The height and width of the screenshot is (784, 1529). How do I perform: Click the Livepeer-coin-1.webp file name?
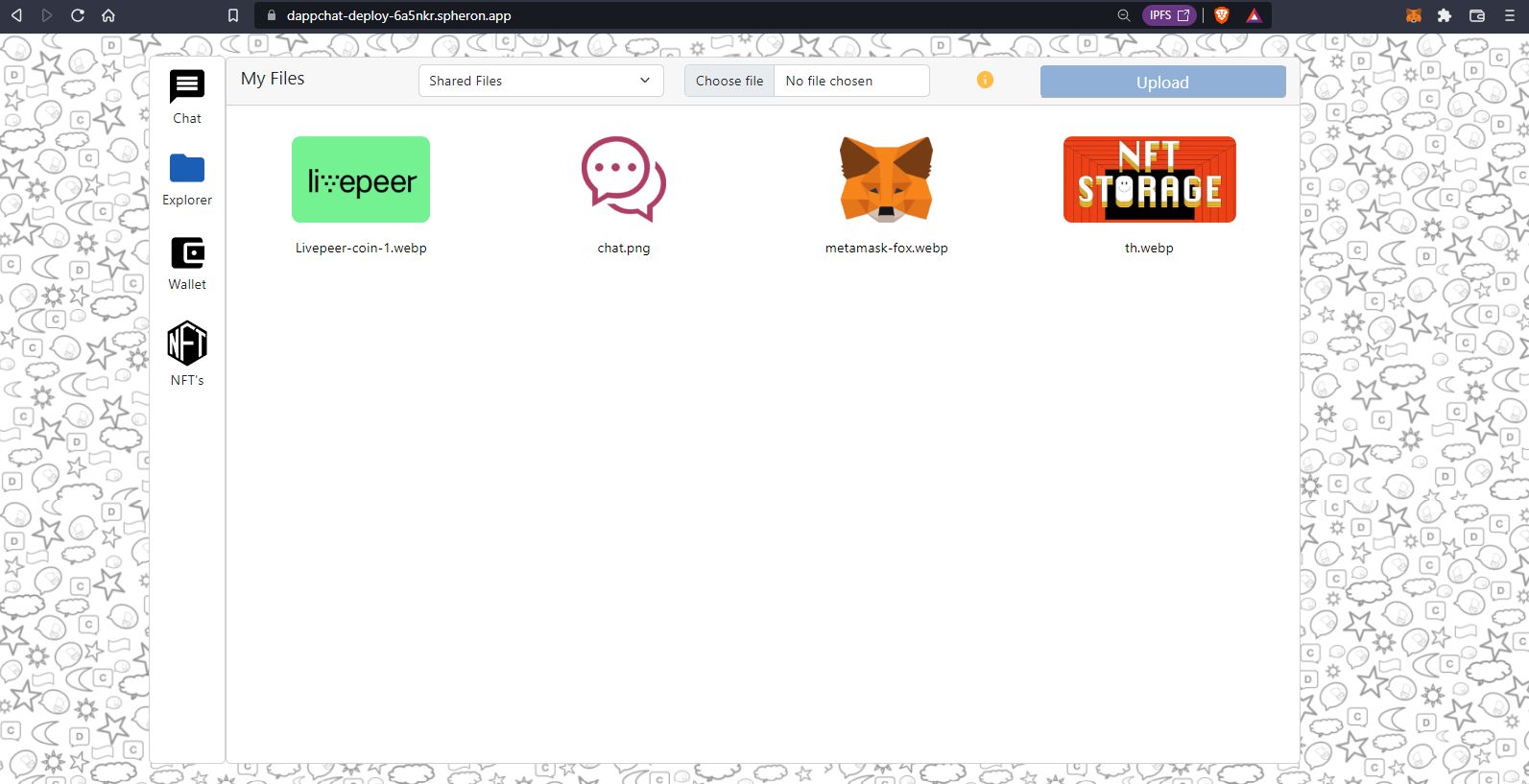coord(361,248)
